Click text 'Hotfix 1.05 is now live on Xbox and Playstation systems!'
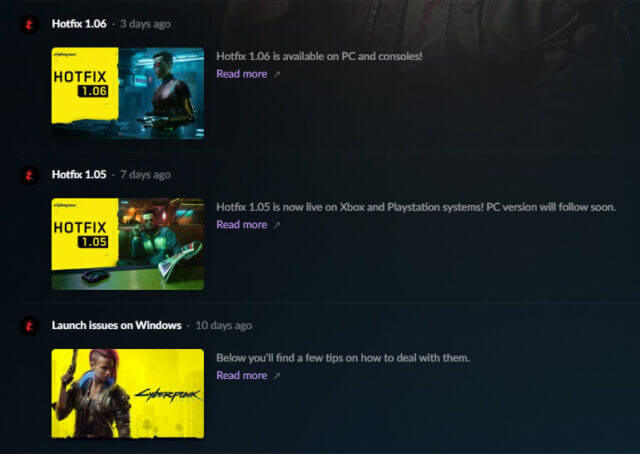 click(x=350, y=207)
